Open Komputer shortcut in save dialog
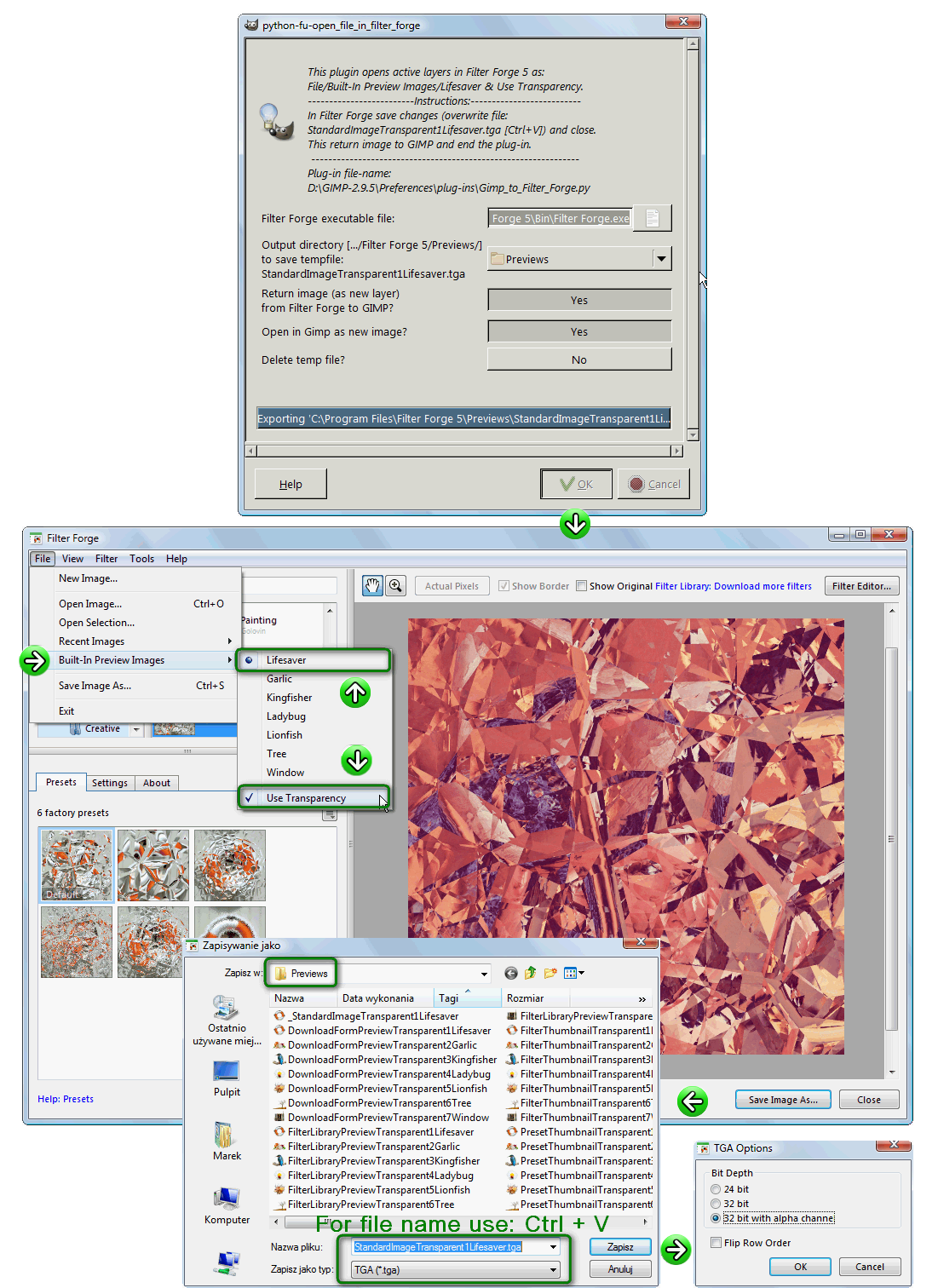938x1288 pixels. pyautogui.click(x=227, y=1205)
